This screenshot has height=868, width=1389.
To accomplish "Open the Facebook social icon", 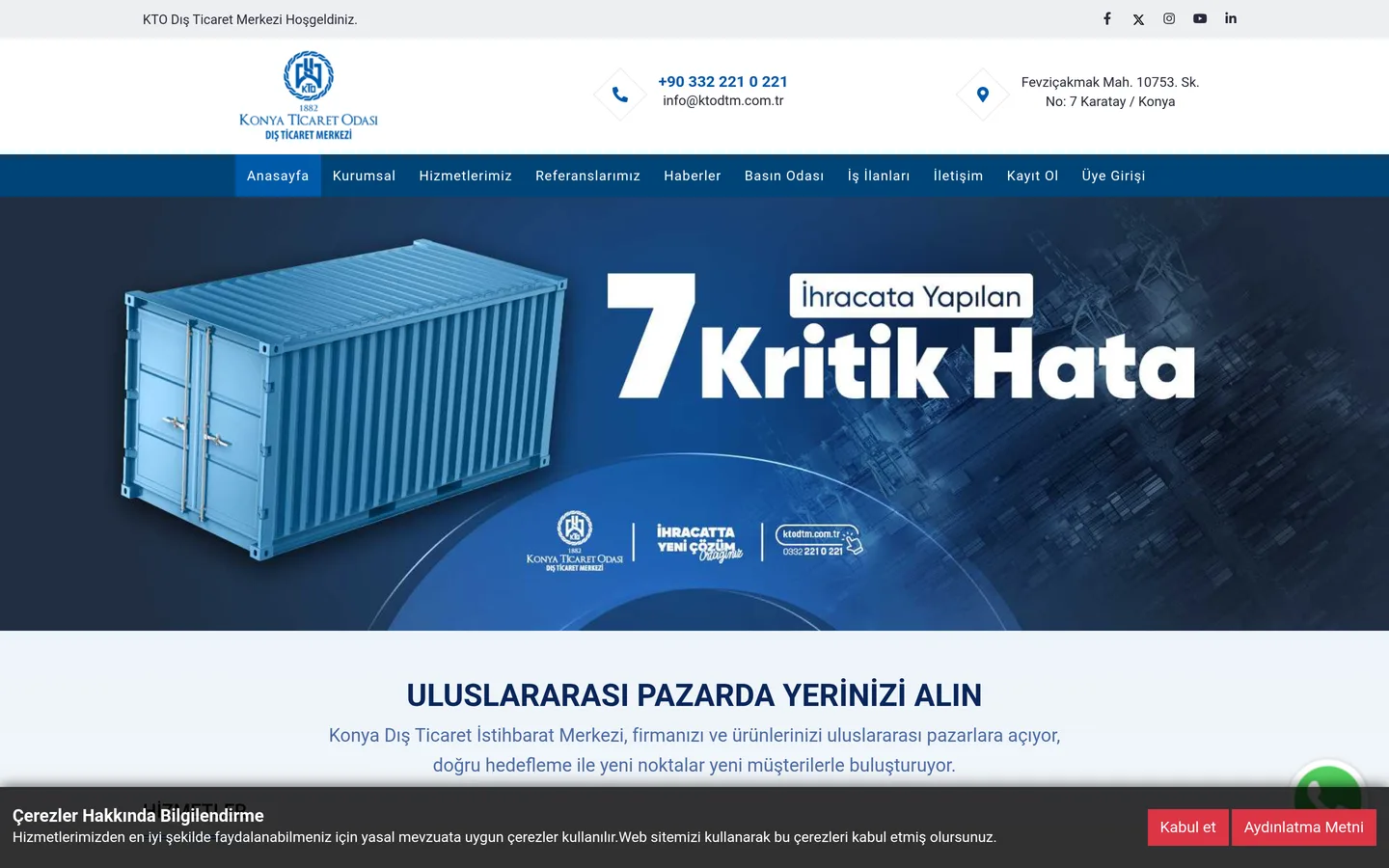I will pos(1107,18).
